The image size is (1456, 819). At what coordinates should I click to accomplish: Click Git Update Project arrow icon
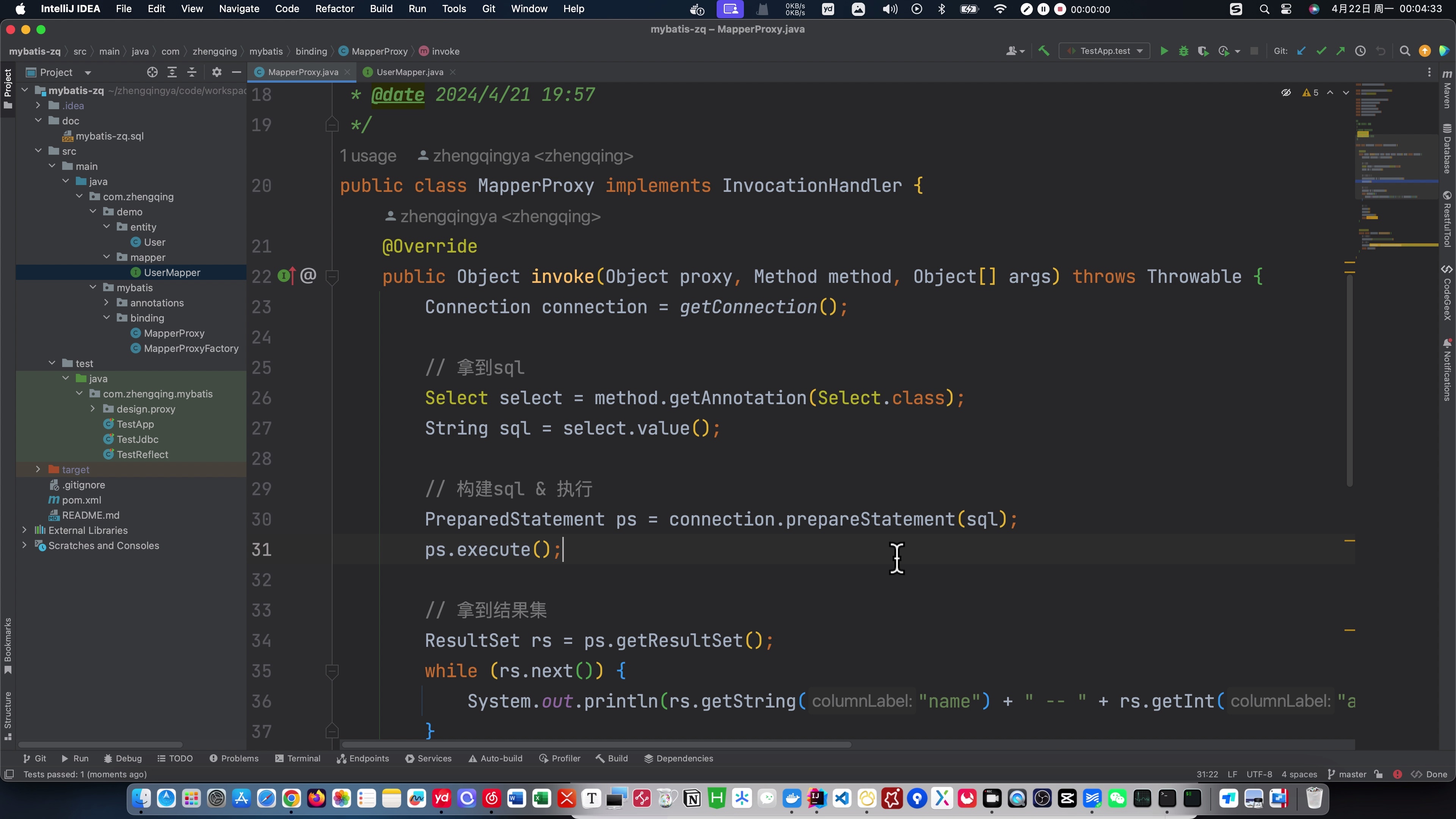(x=1301, y=52)
